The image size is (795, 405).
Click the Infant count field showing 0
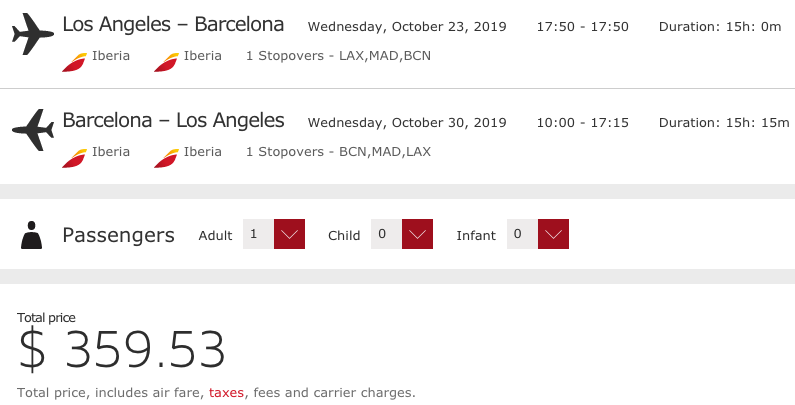click(522, 234)
